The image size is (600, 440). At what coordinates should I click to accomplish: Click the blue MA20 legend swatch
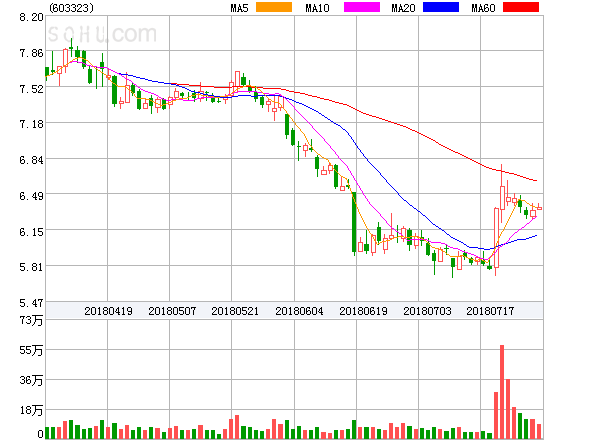[441, 7]
